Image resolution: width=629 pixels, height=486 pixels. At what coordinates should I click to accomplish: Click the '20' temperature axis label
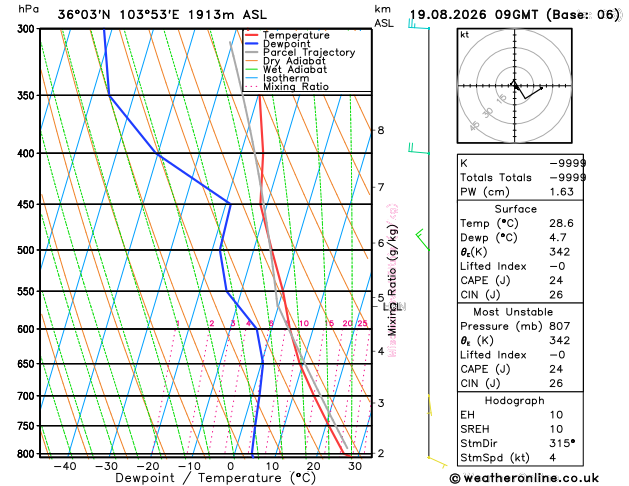coord(313,466)
